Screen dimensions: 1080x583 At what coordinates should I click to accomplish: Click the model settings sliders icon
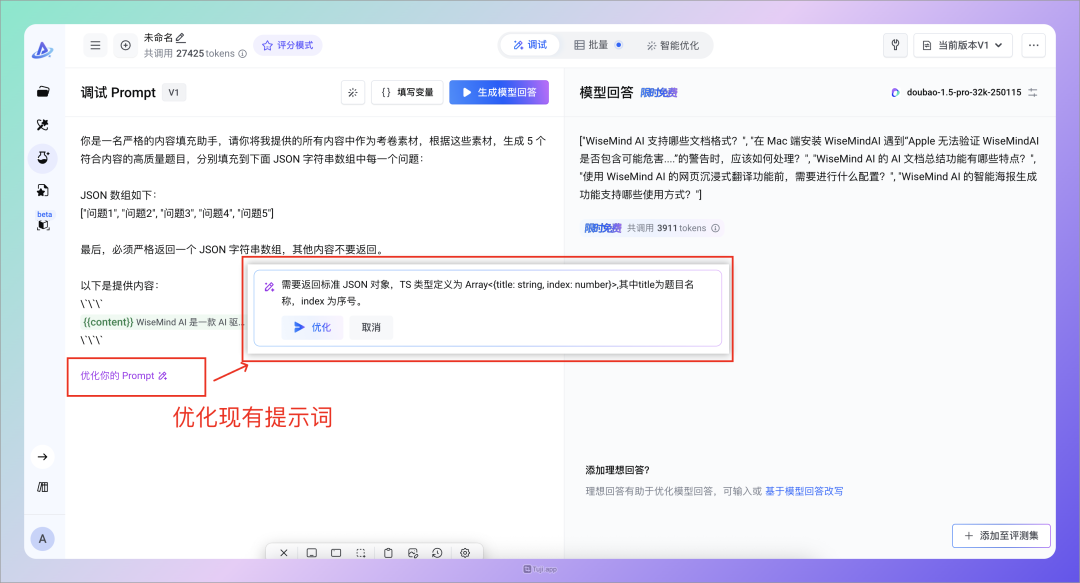1033,92
